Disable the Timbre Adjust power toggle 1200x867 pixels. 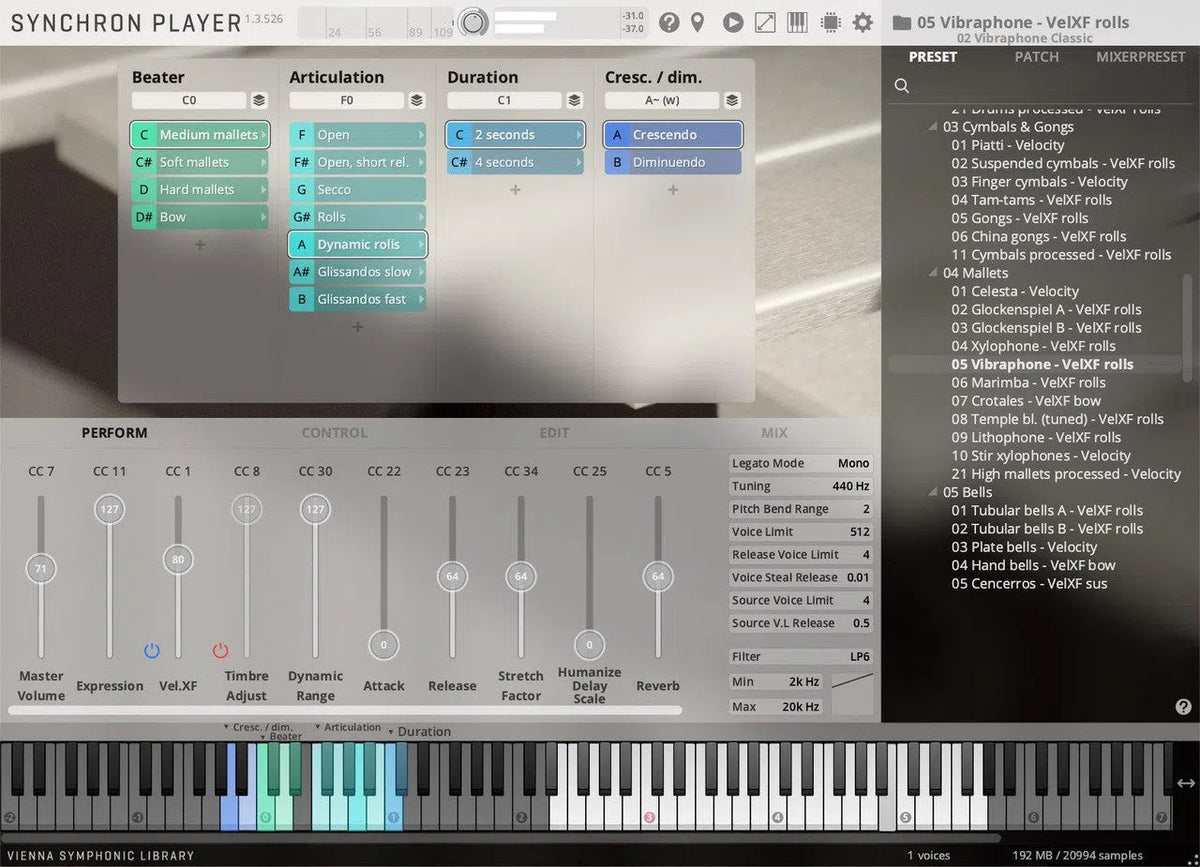click(221, 650)
